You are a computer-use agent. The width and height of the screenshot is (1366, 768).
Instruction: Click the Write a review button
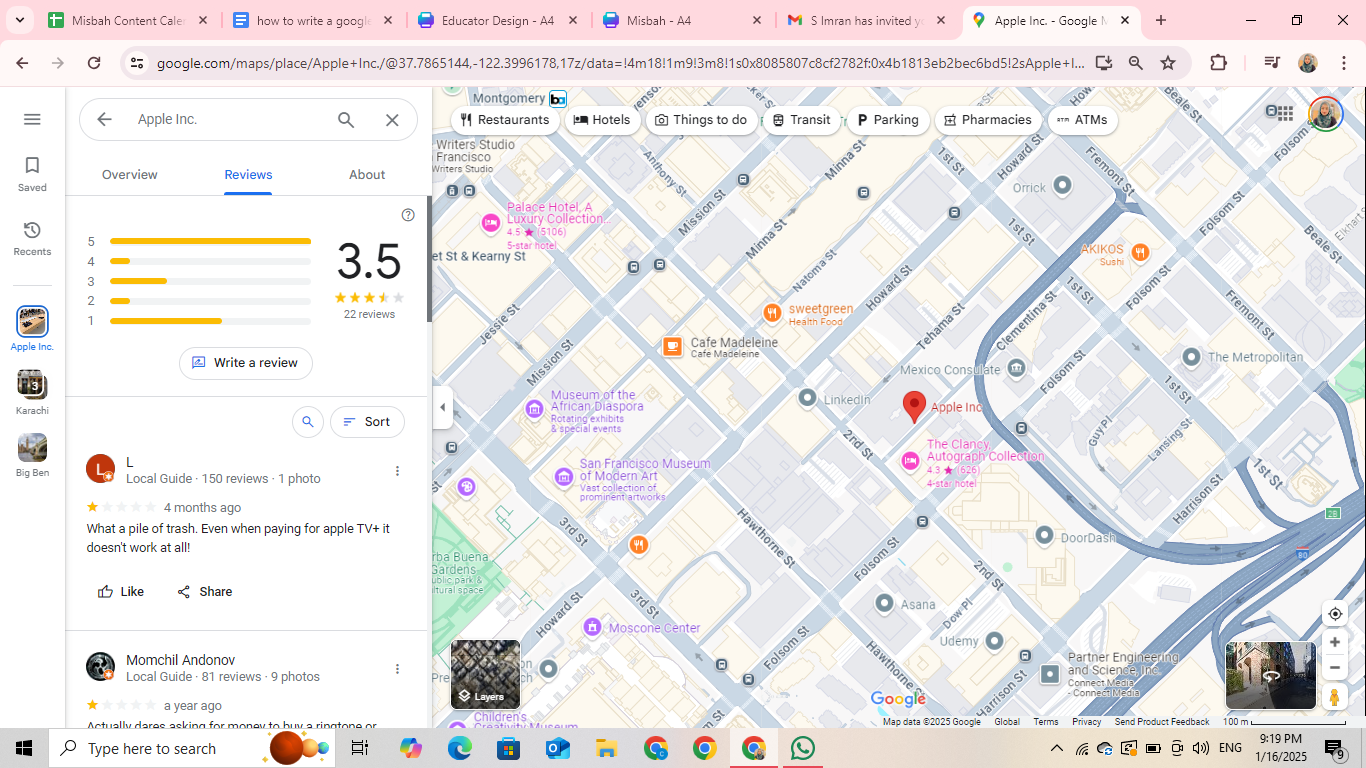tap(246, 363)
